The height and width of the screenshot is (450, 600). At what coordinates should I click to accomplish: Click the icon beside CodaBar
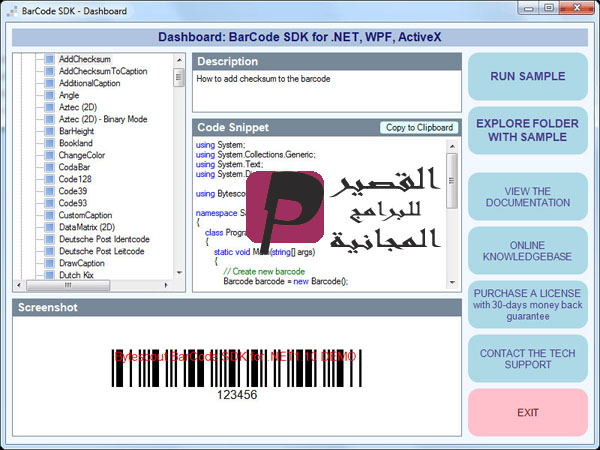point(49,167)
